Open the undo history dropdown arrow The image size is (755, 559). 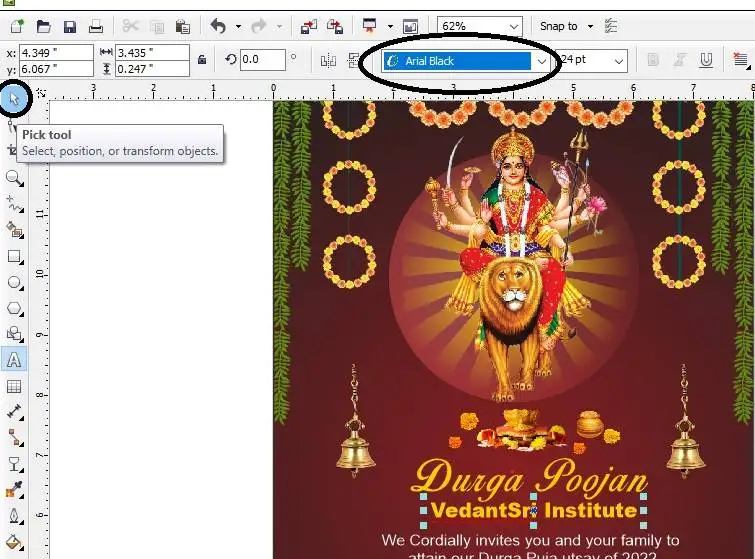point(238,26)
